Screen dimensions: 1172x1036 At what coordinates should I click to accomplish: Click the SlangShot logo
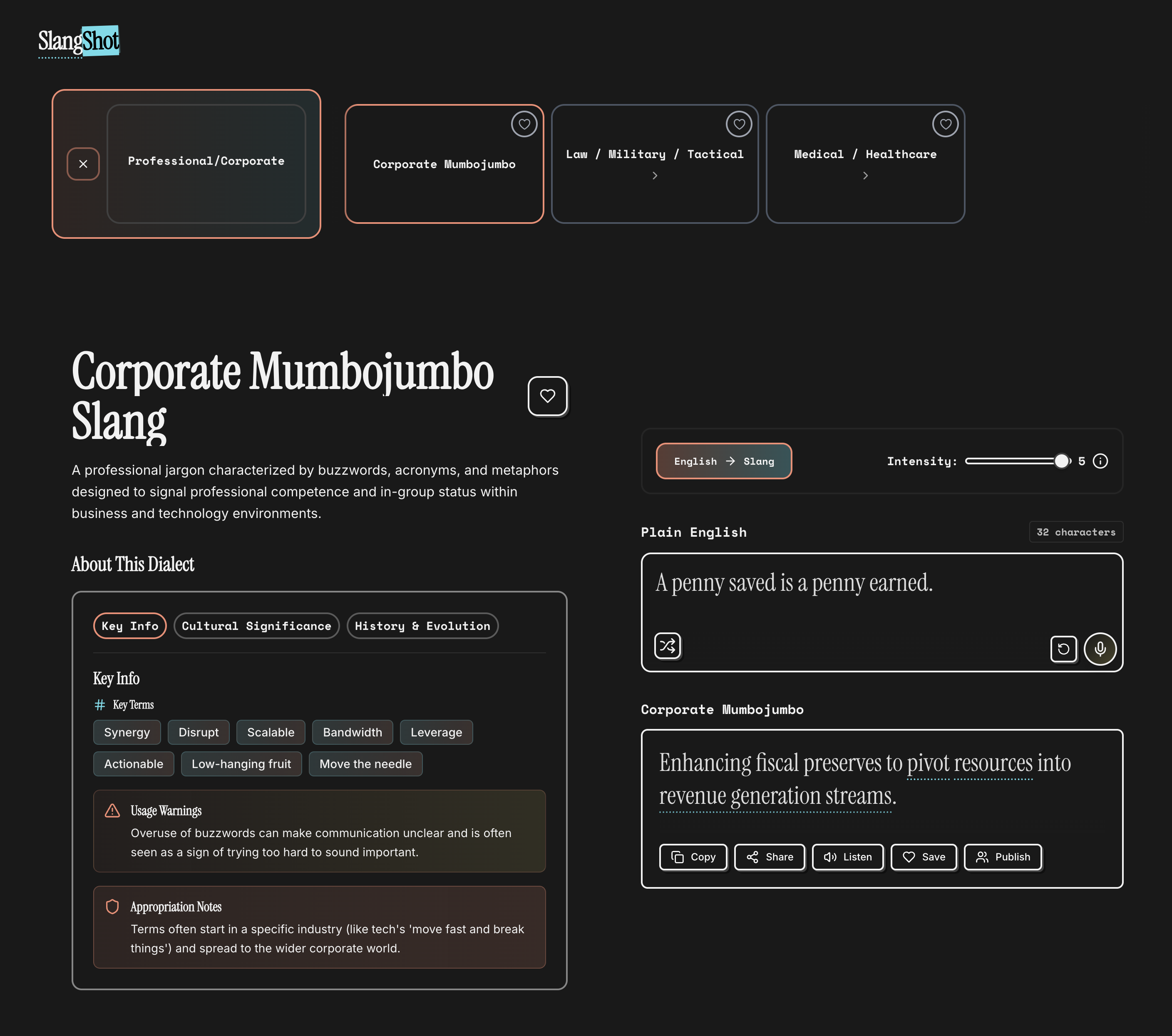(x=79, y=41)
